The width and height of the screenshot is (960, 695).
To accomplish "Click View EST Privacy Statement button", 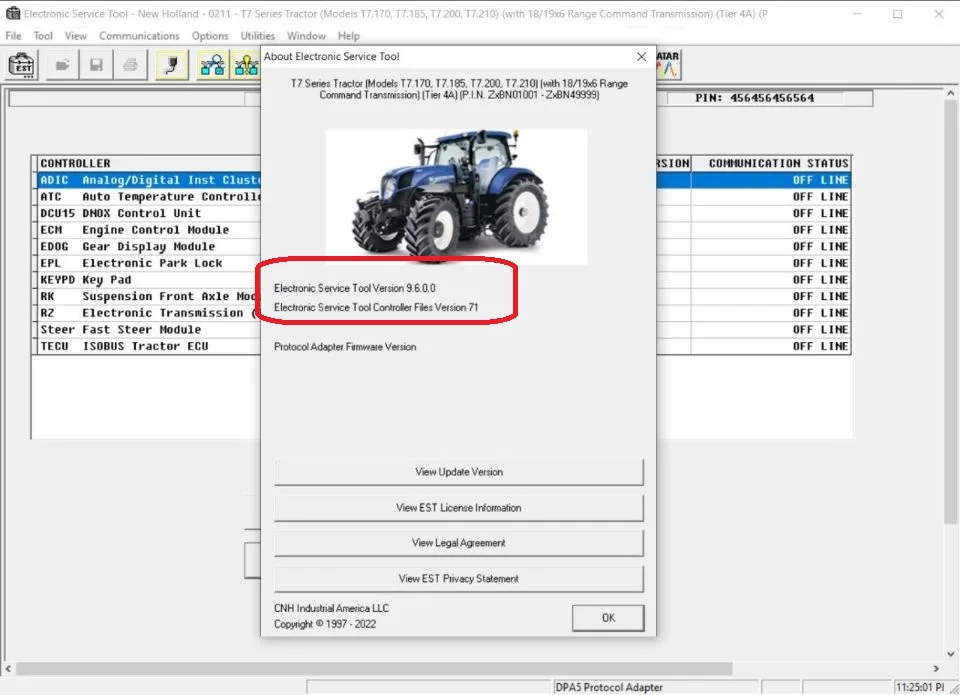I will coord(458,579).
